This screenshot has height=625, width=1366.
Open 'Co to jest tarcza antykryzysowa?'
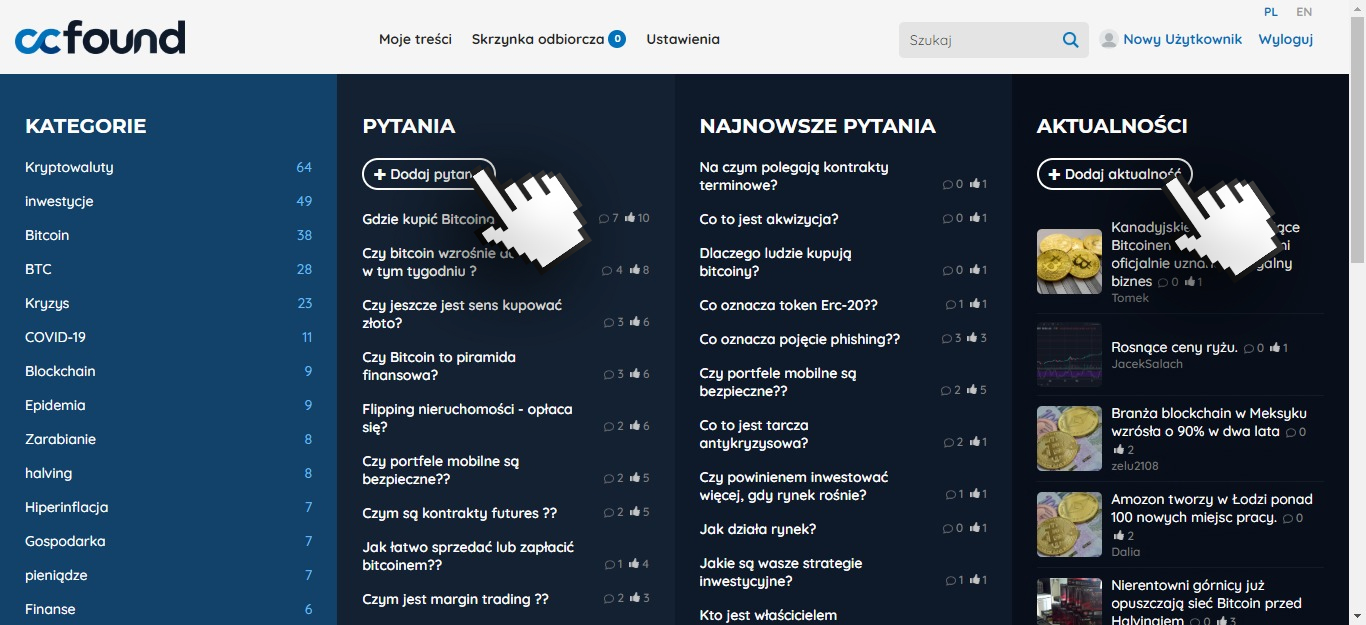pyautogui.click(x=754, y=434)
